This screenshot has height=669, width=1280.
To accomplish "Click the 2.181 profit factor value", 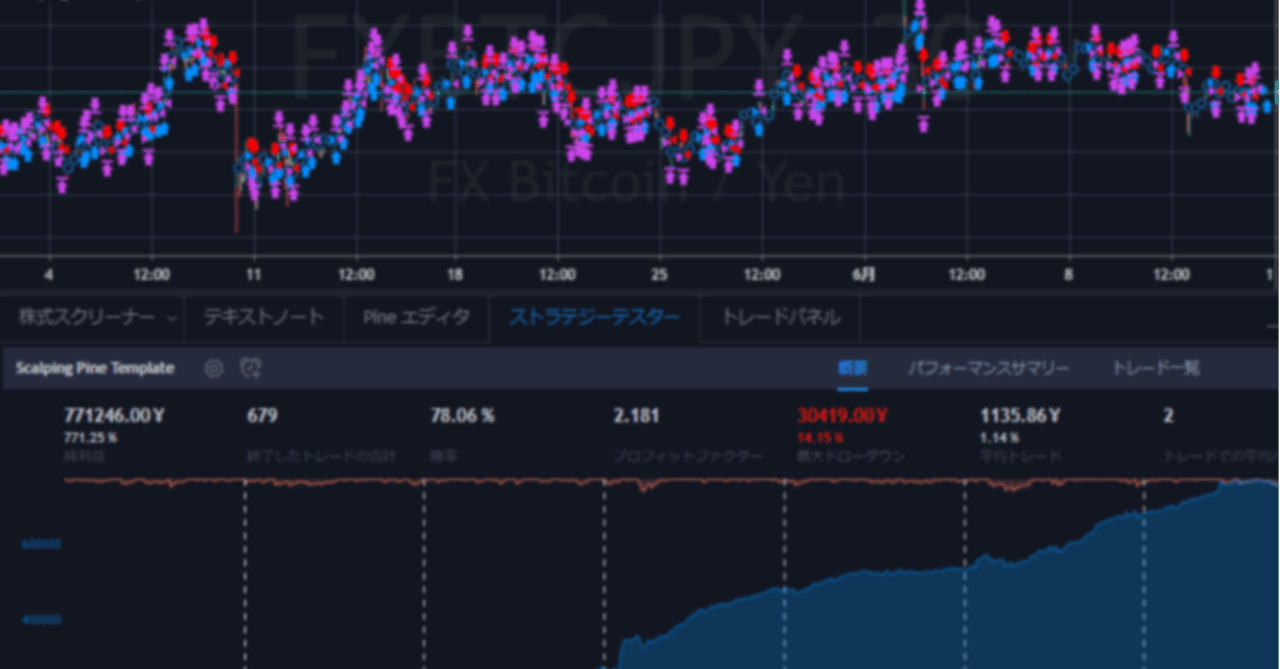I will coord(637,415).
